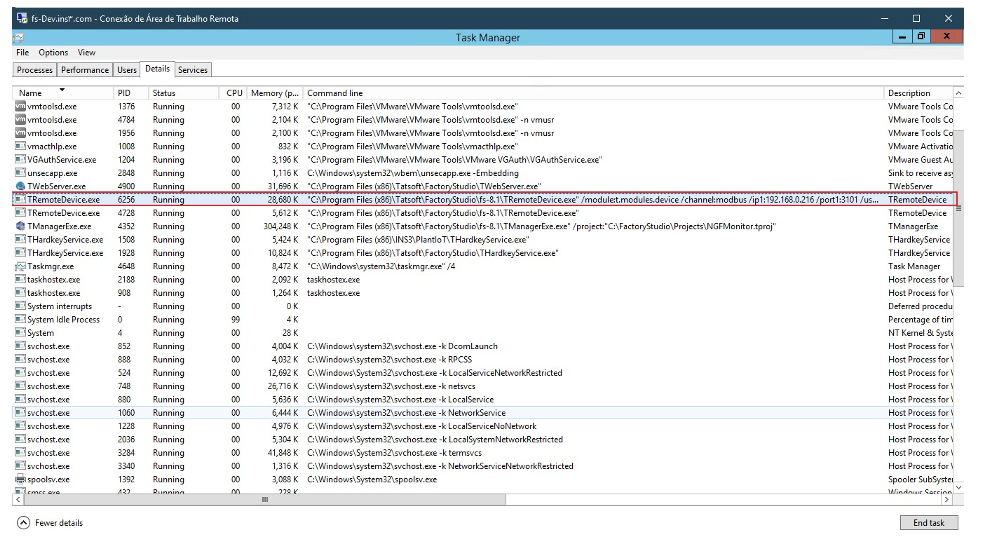Click the svchost.exe -k termsvcs command line
Image resolution: width=982 pixels, height=546 pixels.
[x=395, y=453]
